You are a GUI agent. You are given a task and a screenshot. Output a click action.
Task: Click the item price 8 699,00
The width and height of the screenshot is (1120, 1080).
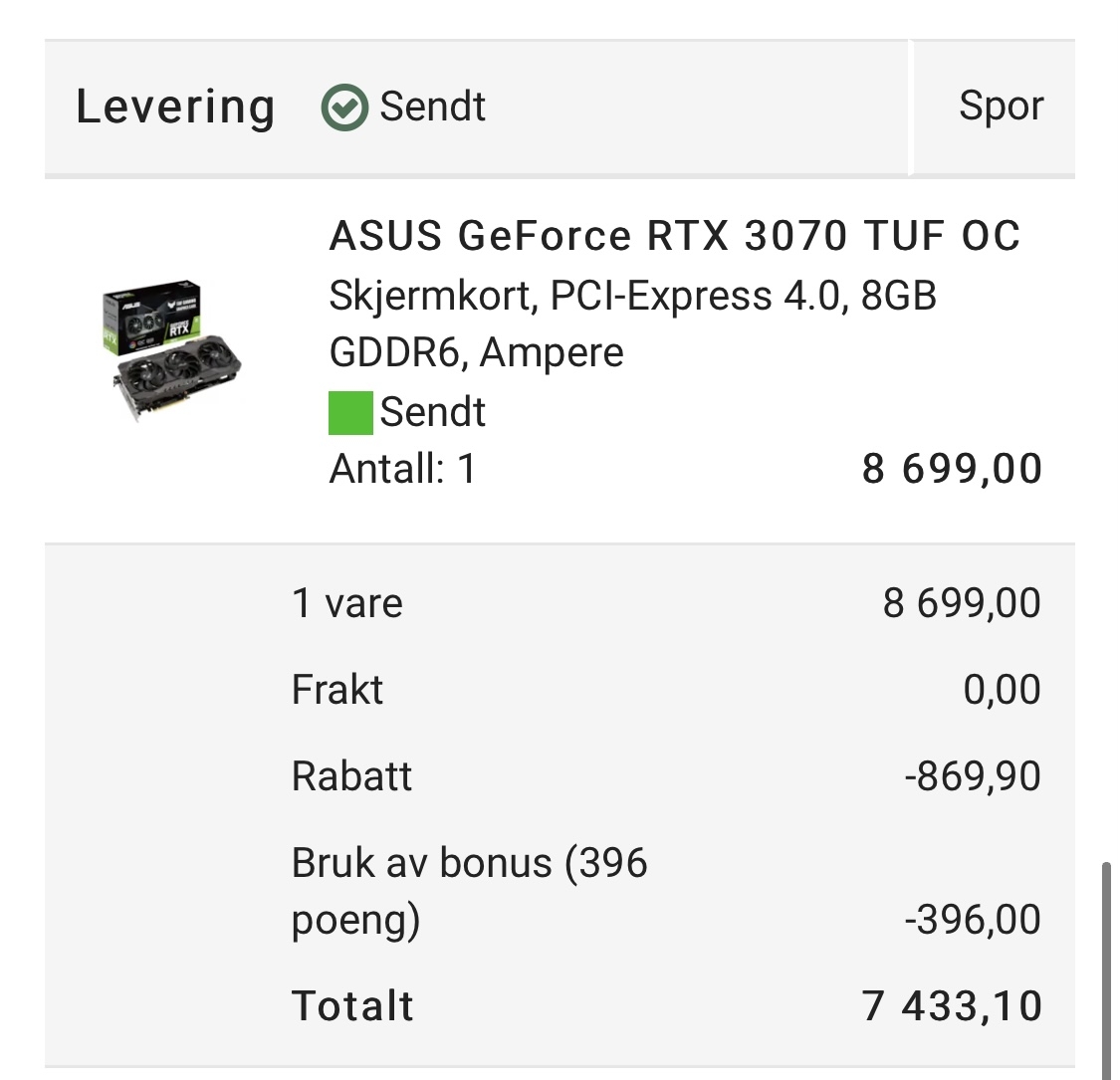(x=952, y=469)
